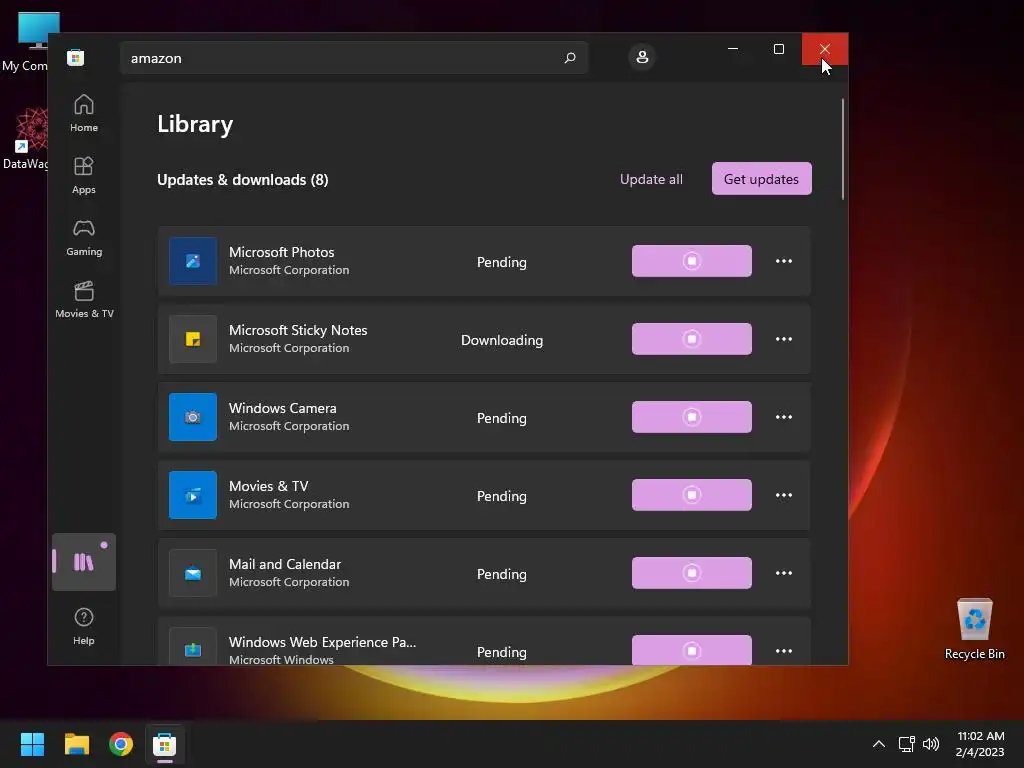
Task: Show hidden system tray icons
Action: [879, 744]
